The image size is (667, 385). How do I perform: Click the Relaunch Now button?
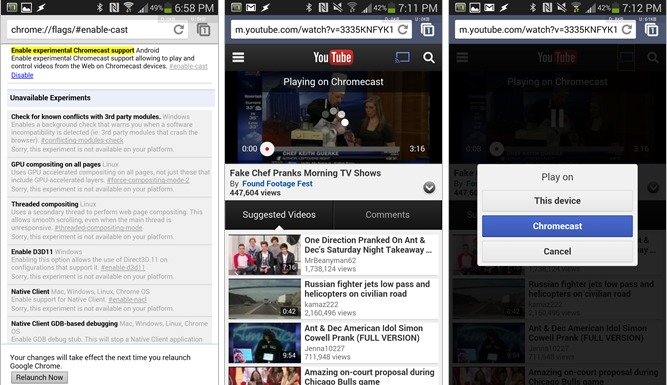click(39, 377)
